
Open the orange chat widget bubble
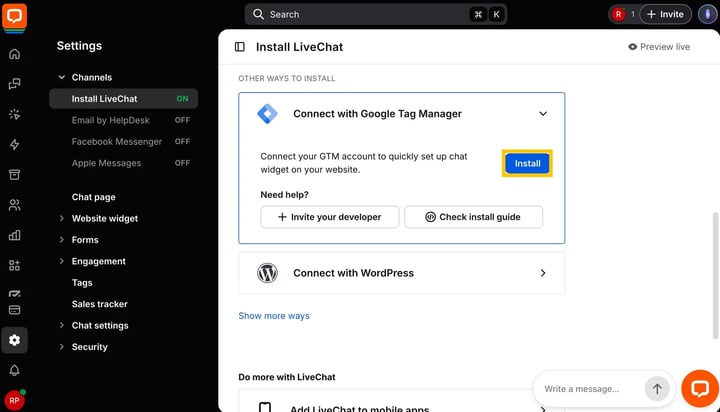coord(700,389)
